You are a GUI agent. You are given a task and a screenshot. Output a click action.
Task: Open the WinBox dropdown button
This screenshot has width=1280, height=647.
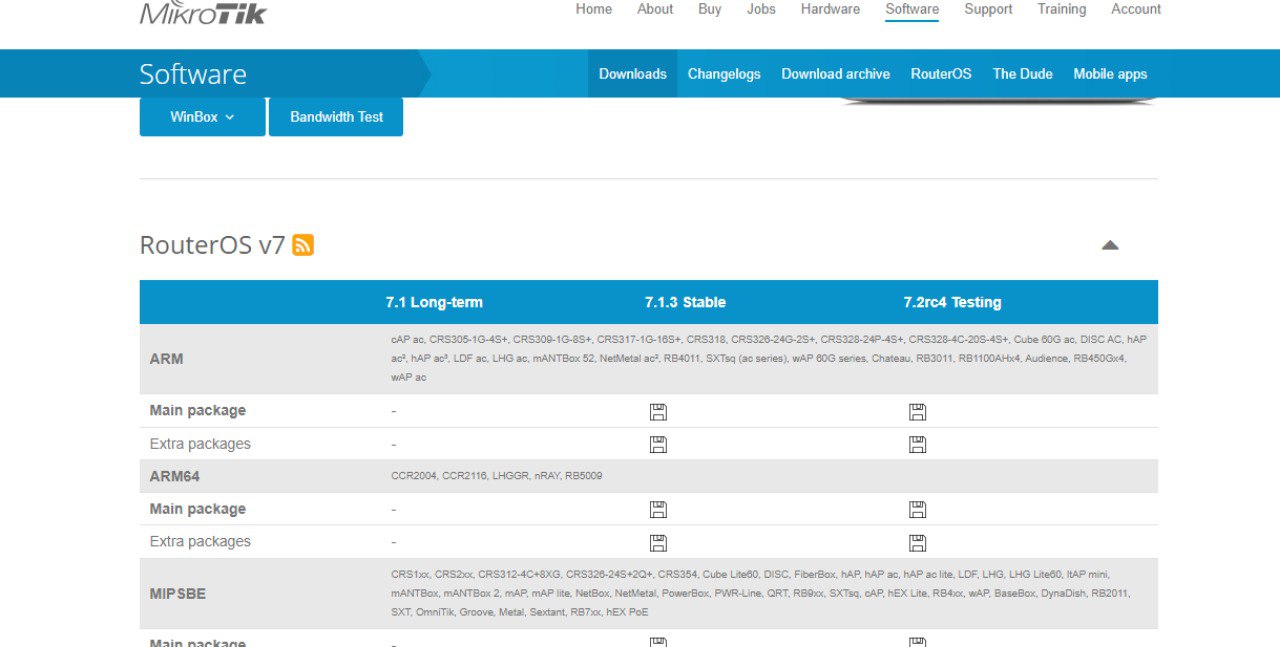(x=202, y=117)
